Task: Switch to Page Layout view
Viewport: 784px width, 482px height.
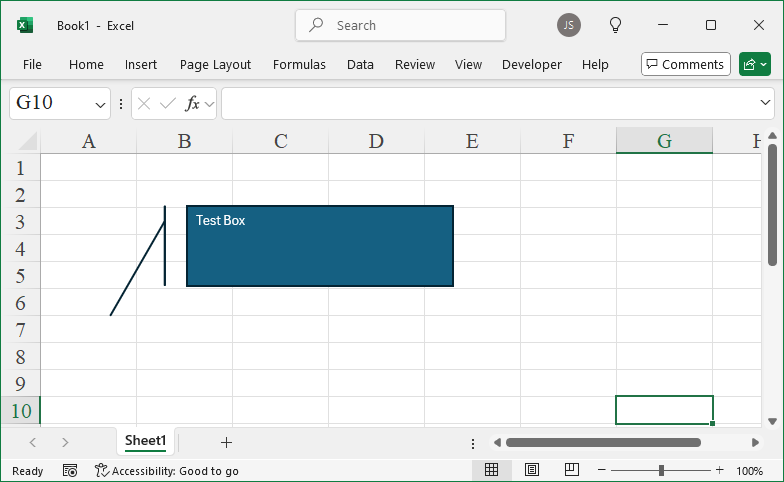Action: [x=532, y=470]
